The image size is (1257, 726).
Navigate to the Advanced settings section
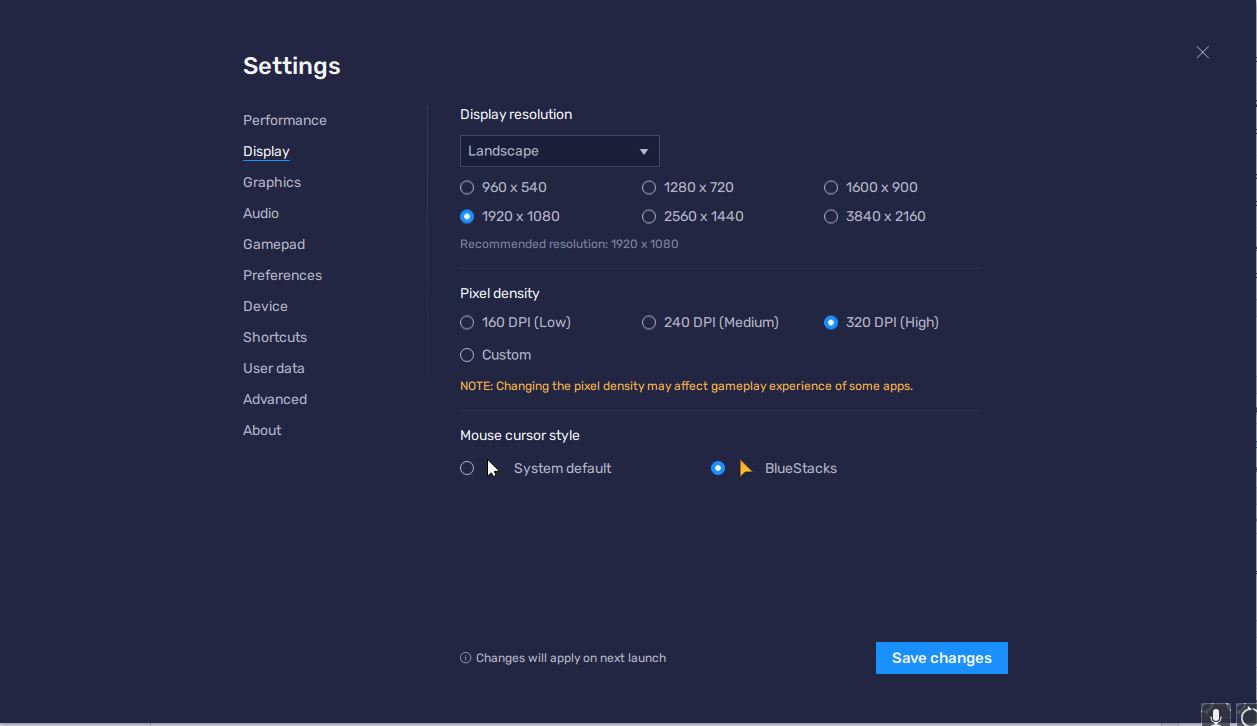[274, 399]
